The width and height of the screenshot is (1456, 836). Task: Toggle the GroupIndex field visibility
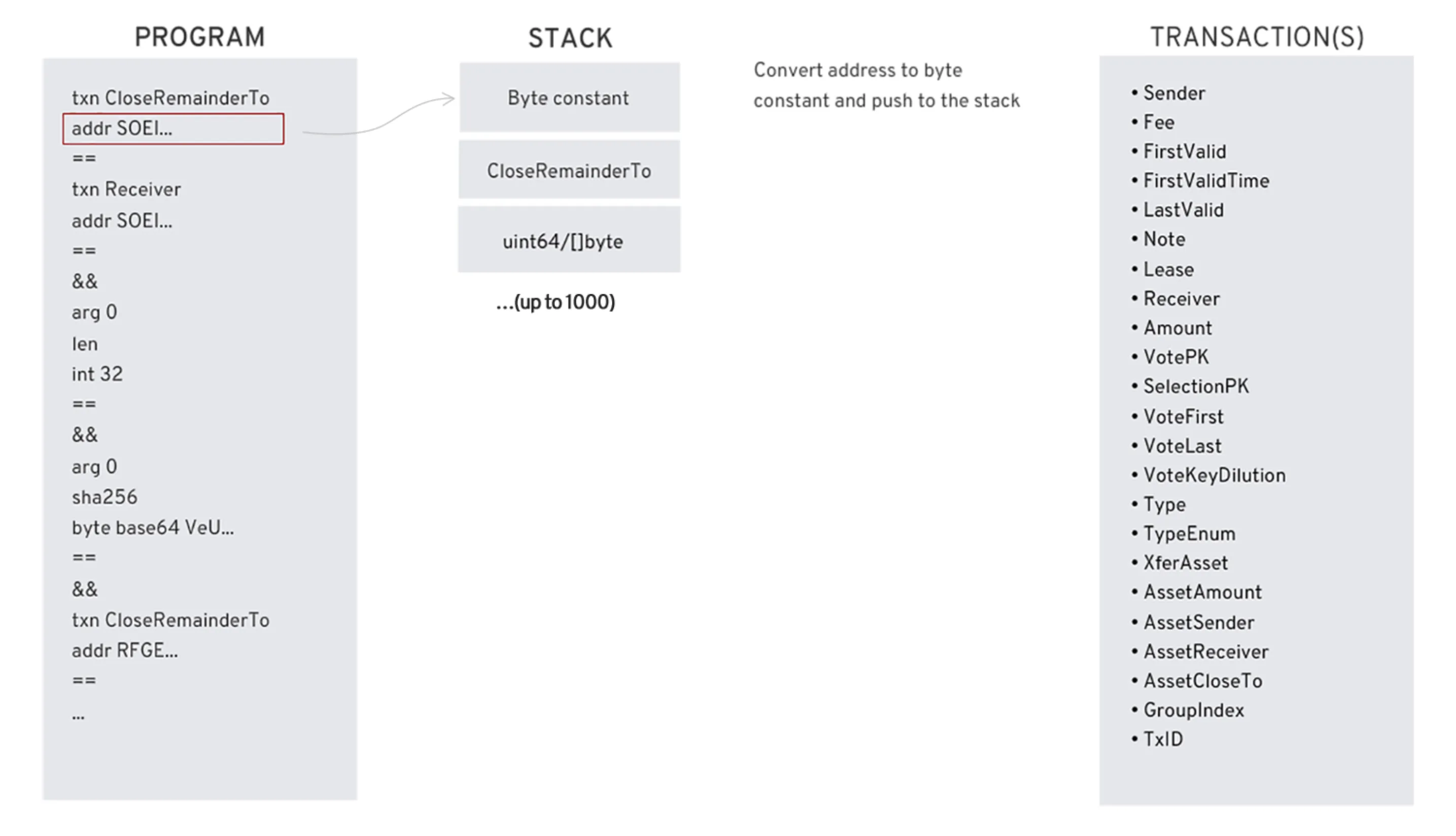point(1192,710)
